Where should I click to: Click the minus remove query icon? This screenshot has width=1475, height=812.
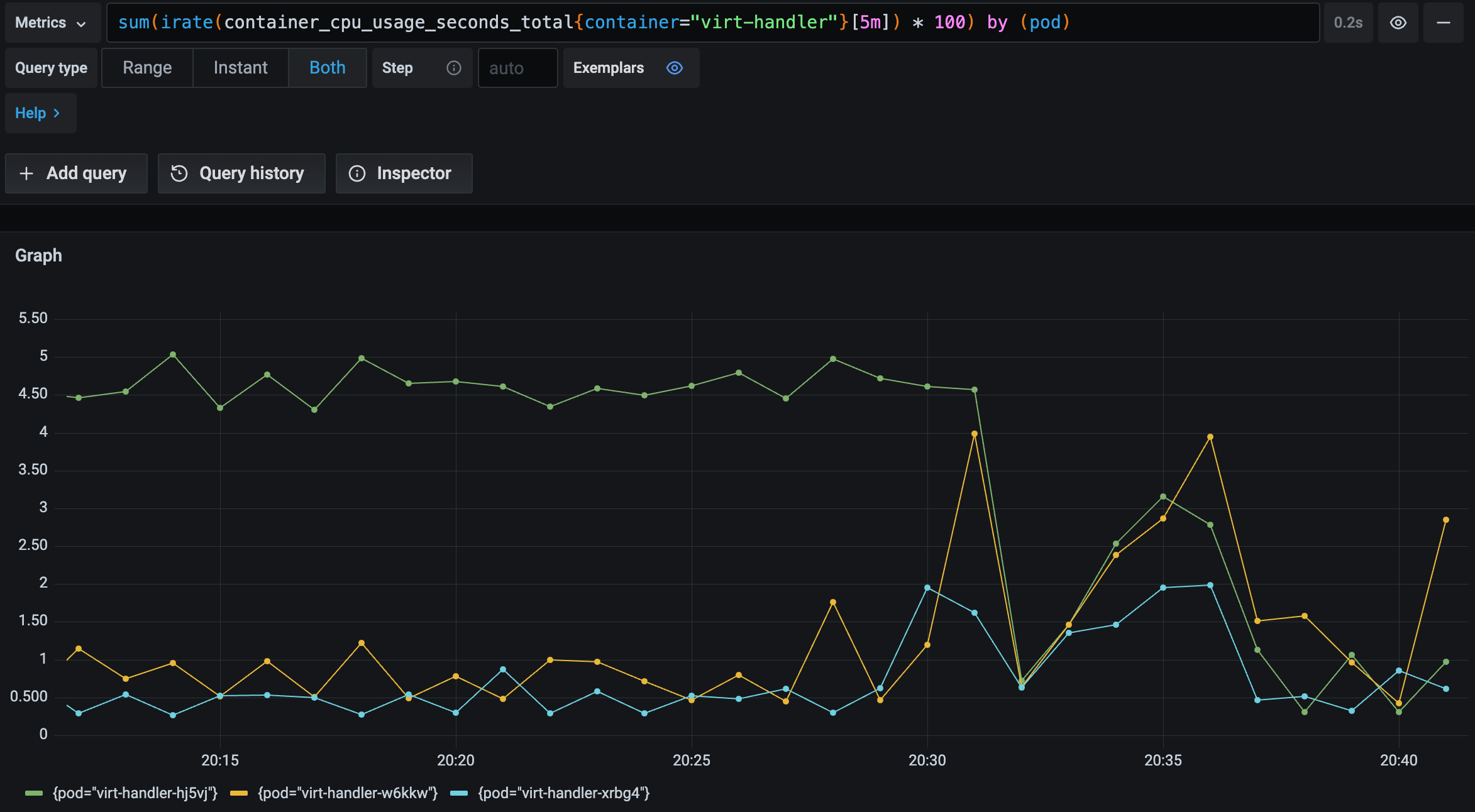pyautogui.click(x=1444, y=23)
